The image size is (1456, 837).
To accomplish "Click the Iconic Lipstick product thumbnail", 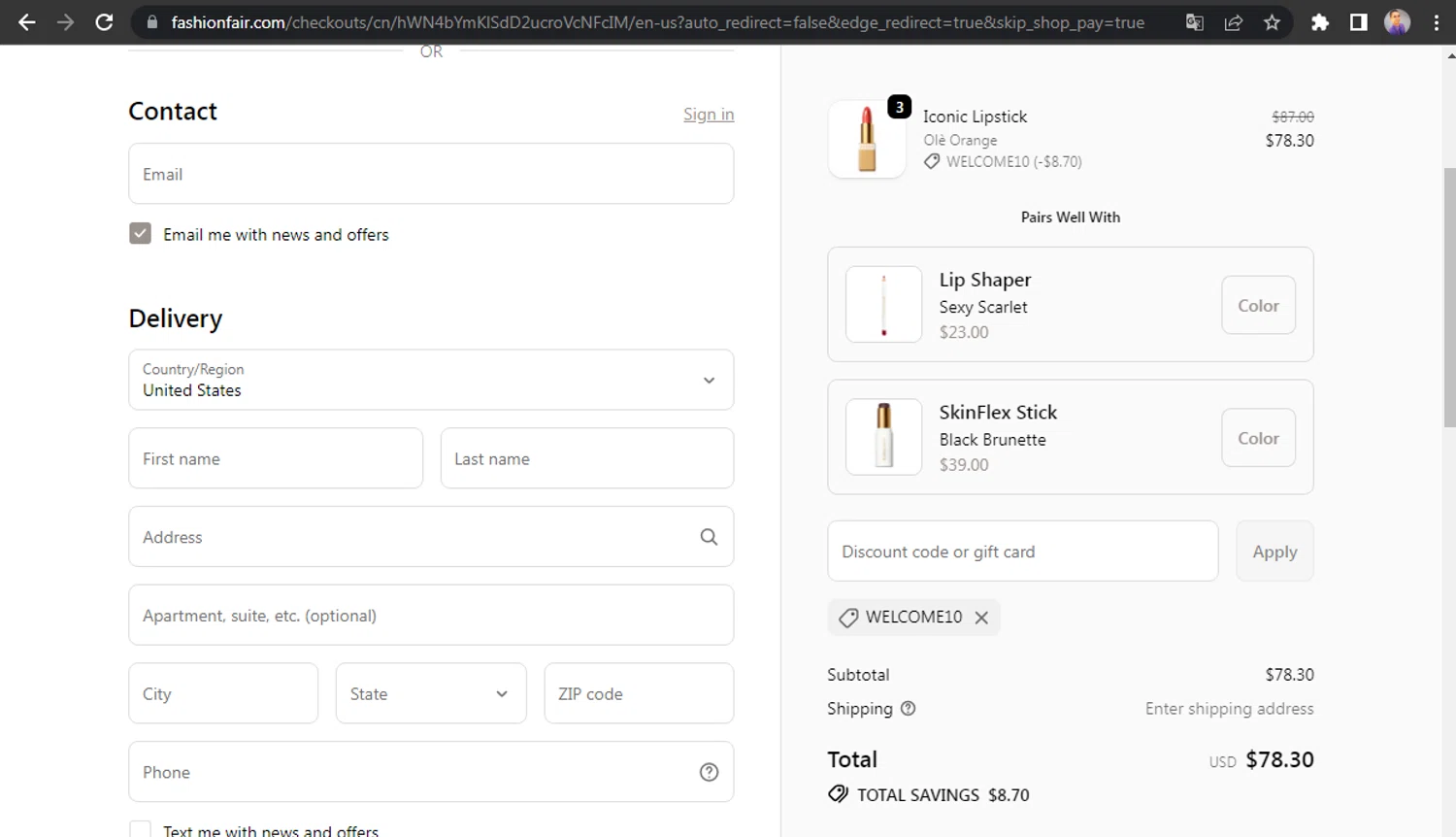I will click(x=867, y=139).
